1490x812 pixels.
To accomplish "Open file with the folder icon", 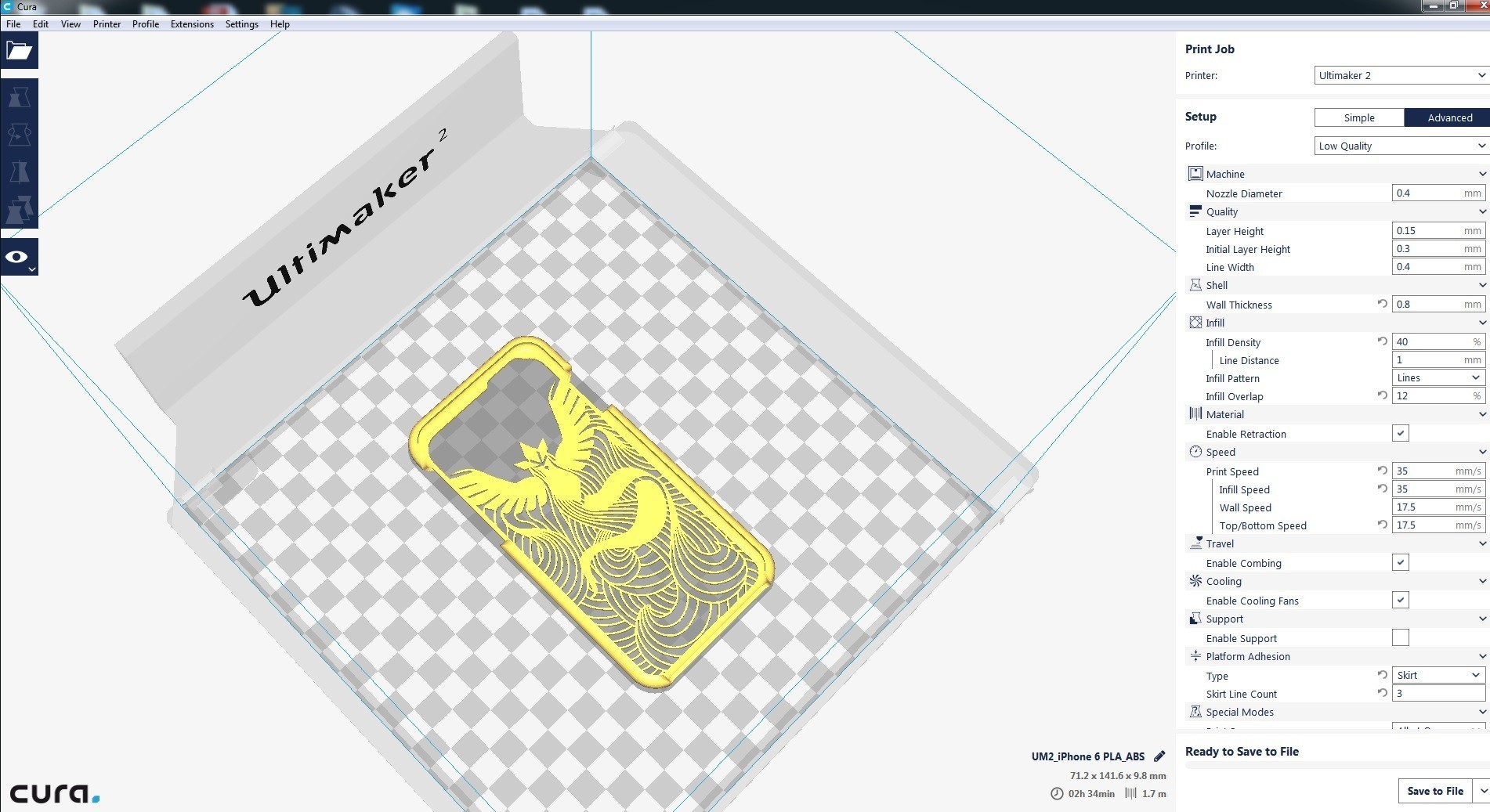I will tap(19, 51).
